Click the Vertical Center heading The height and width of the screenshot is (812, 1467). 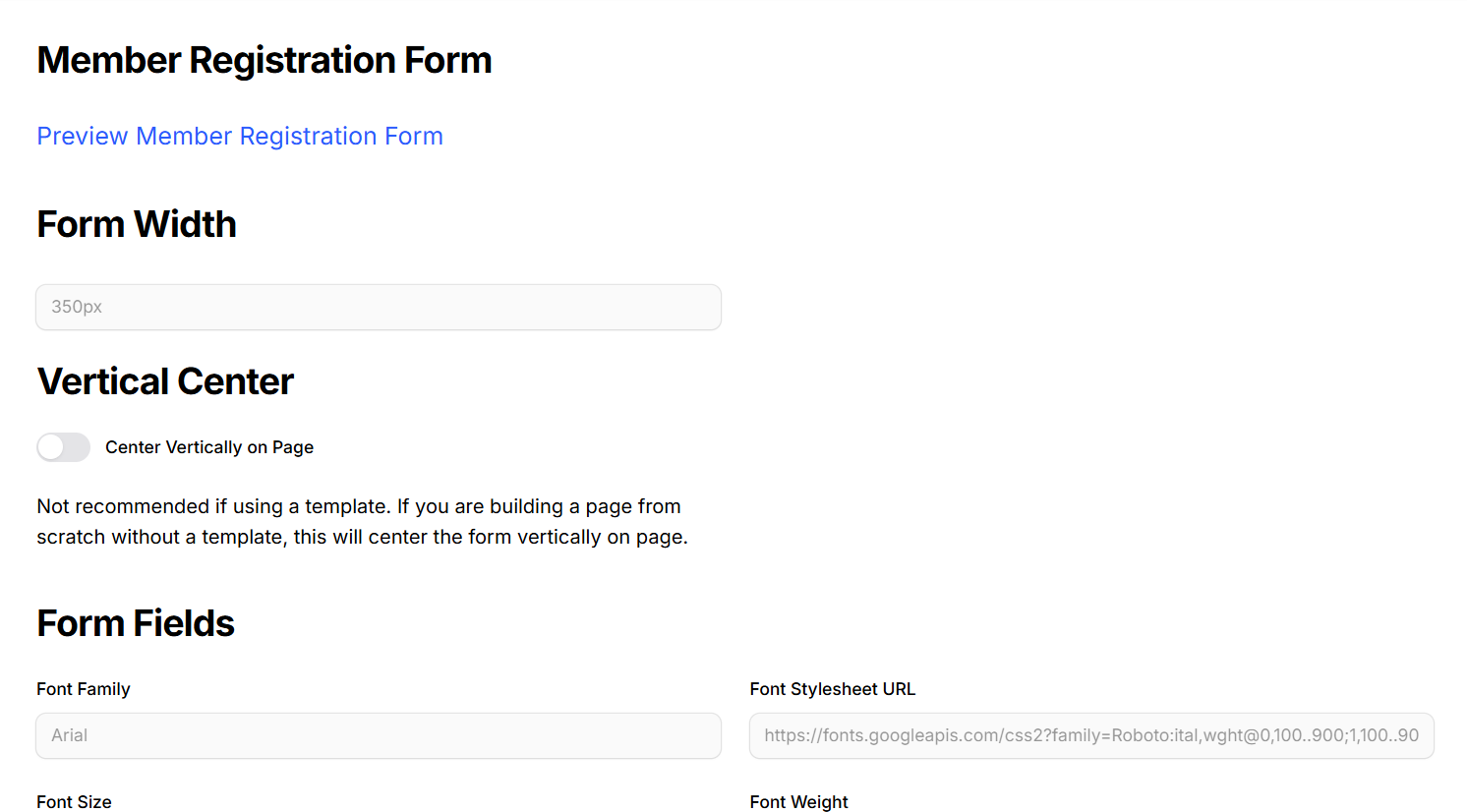[x=165, y=381]
